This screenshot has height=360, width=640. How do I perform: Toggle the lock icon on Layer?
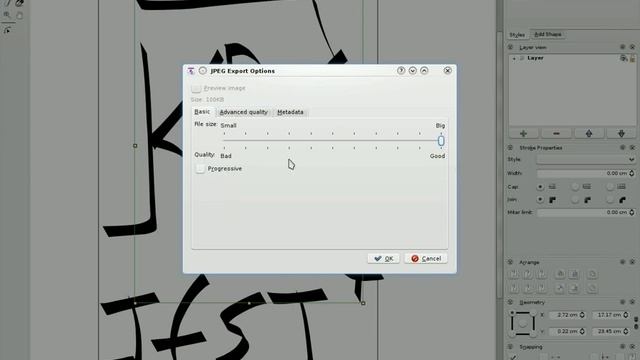pos(632,58)
